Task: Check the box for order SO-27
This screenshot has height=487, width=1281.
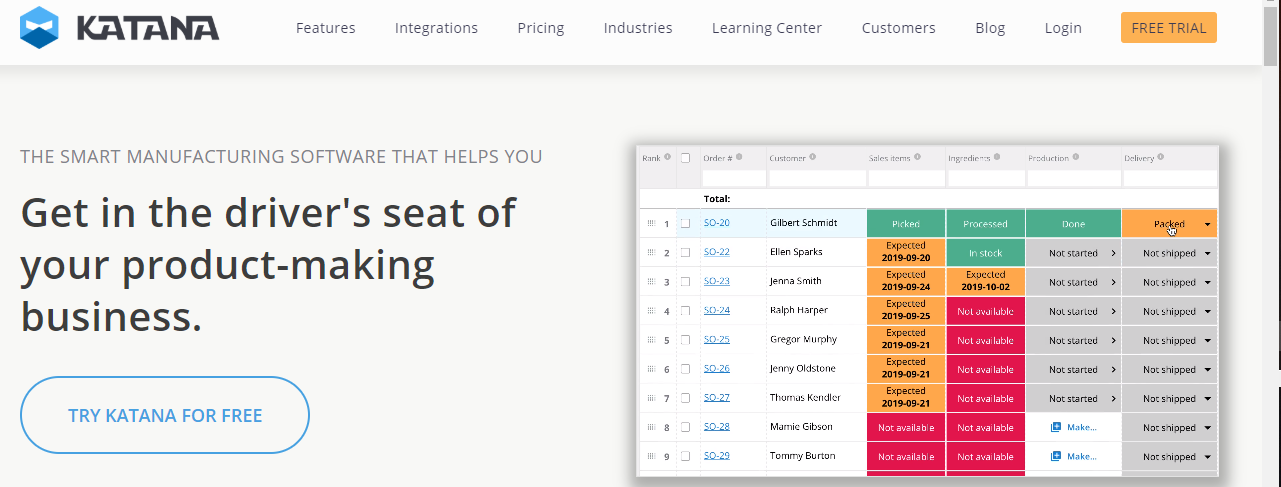Action: coord(685,398)
